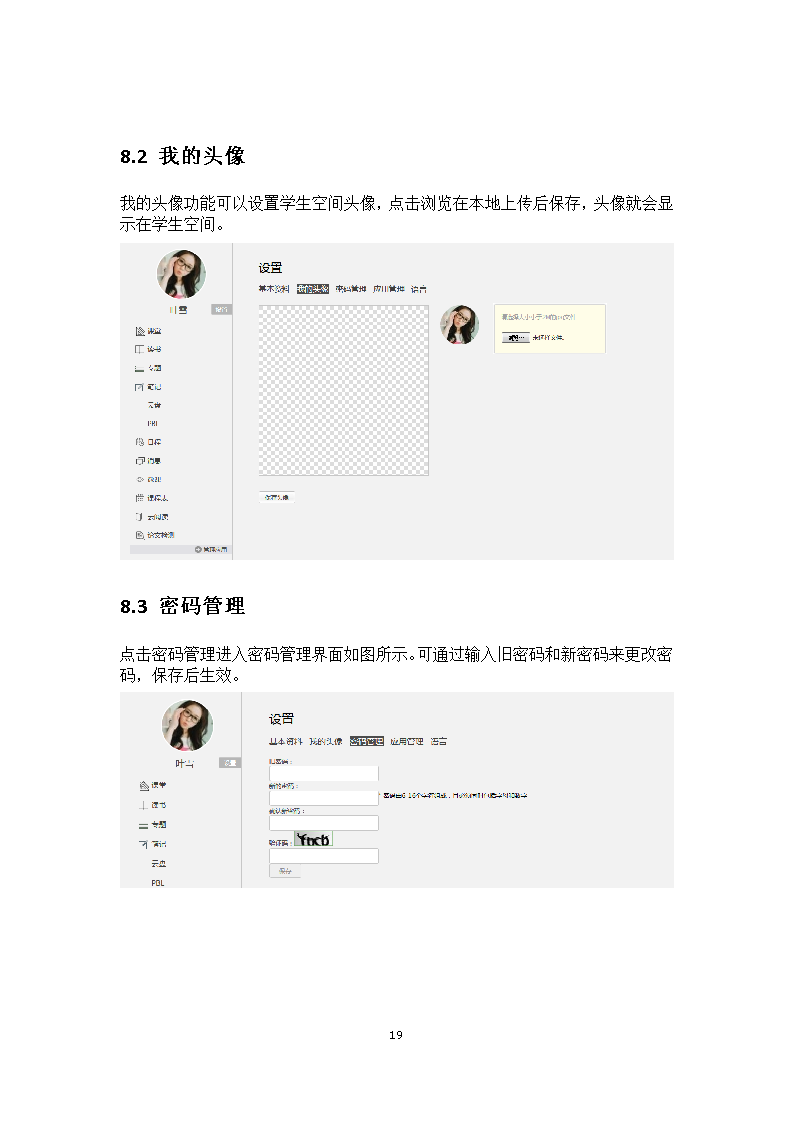Click 课程表 icon in avatar settings sidebar

[140, 498]
